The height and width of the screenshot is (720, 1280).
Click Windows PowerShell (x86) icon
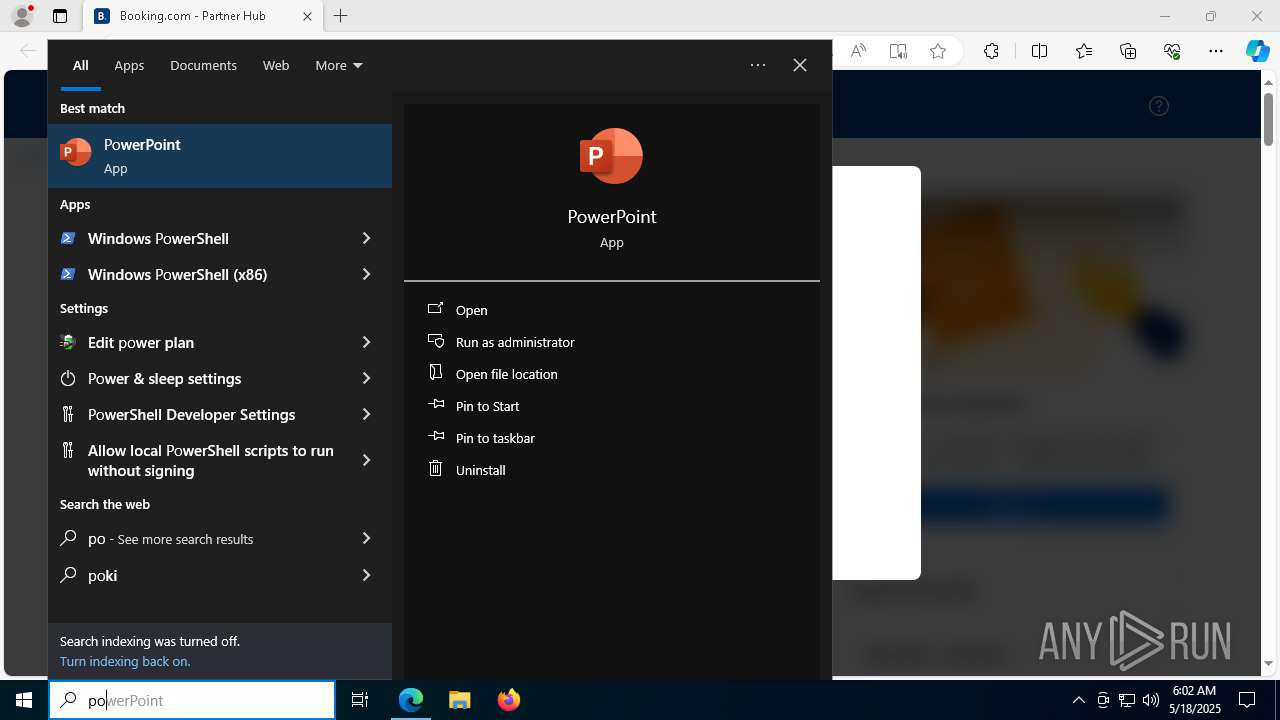[x=68, y=274]
